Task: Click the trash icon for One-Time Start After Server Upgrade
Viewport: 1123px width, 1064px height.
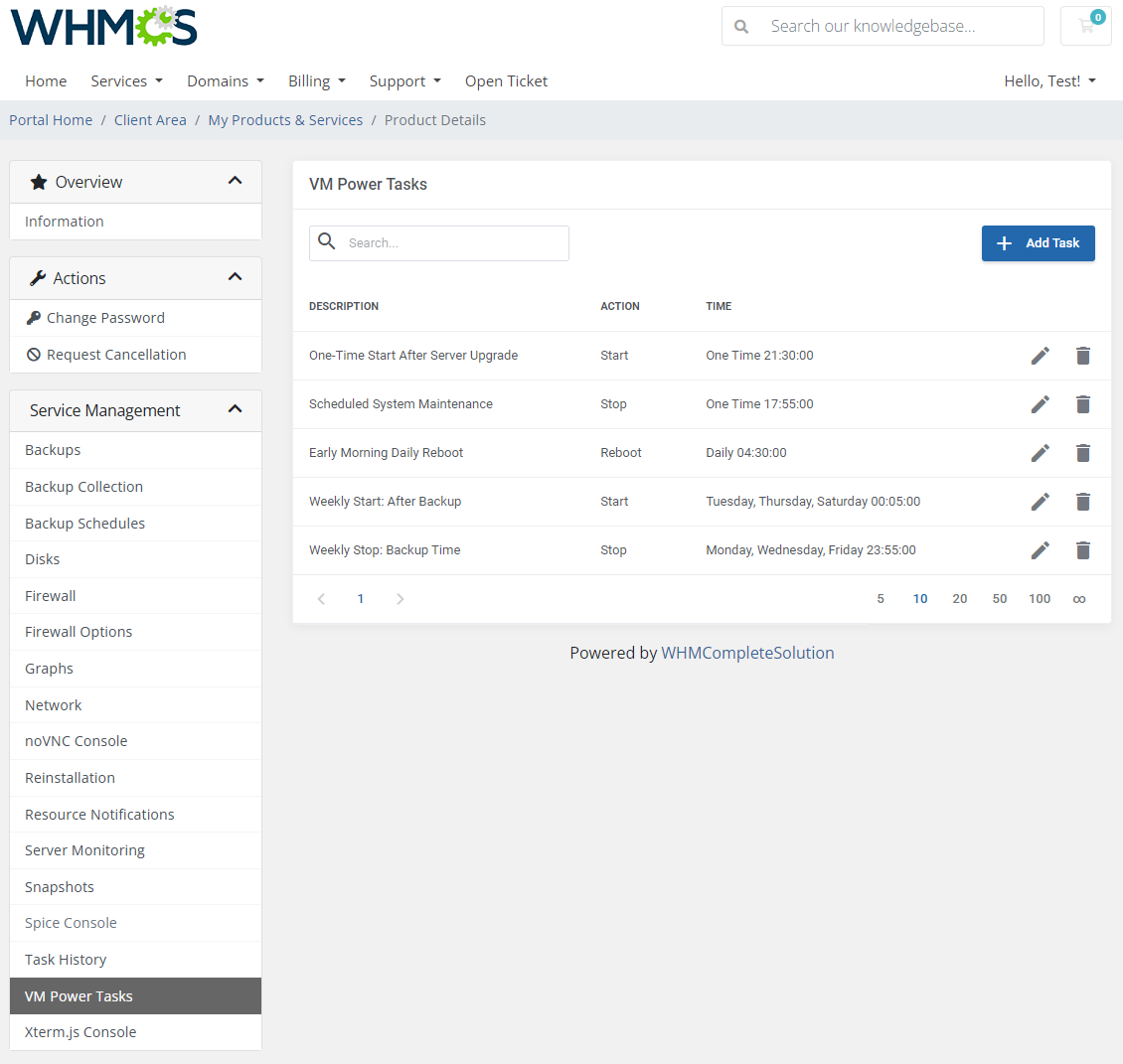Action: point(1082,356)
